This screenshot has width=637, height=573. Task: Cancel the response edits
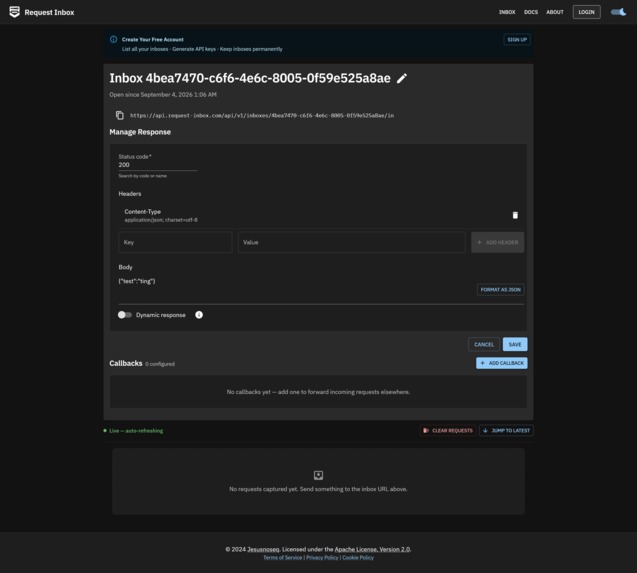484,345
